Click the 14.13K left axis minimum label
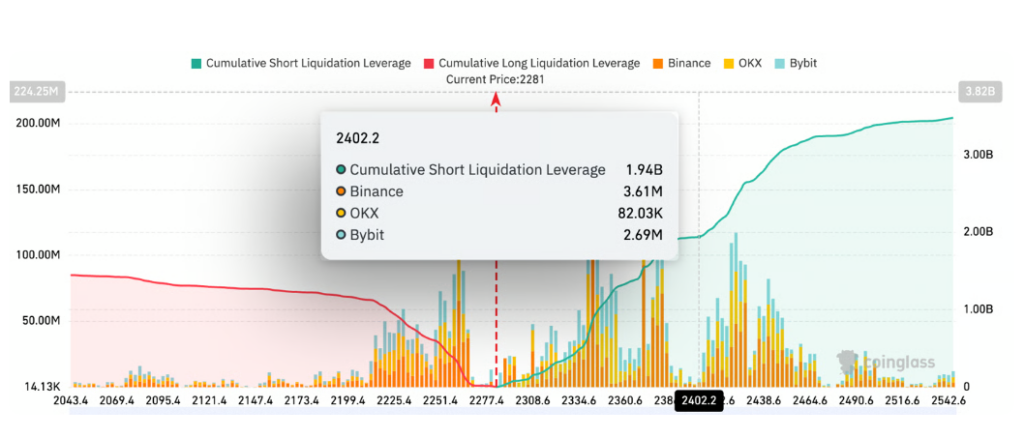 click(x=38, y=385)
